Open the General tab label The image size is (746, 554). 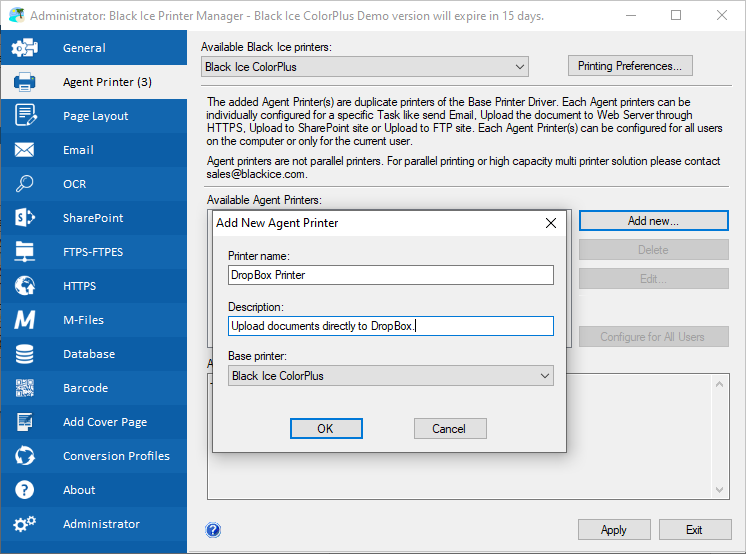84,48
